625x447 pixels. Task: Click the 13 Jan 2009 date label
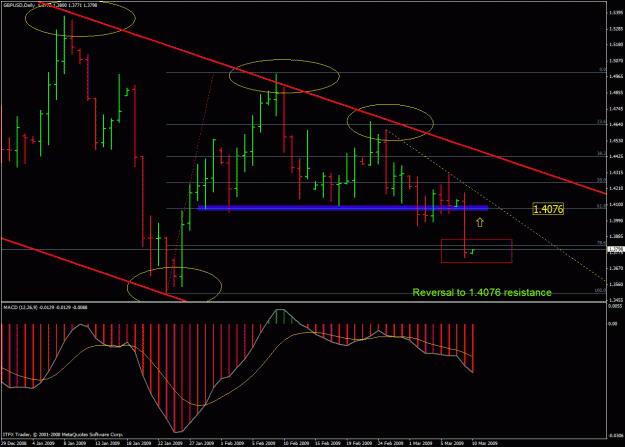point(107,443)
